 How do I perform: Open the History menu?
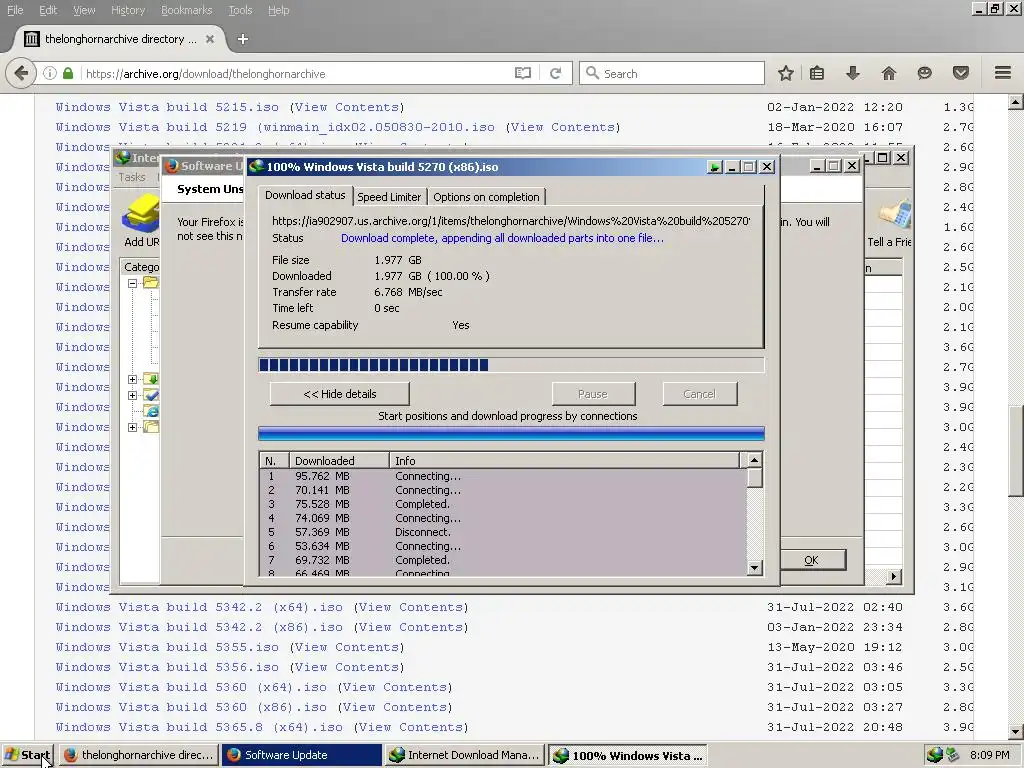click(128, 10)
